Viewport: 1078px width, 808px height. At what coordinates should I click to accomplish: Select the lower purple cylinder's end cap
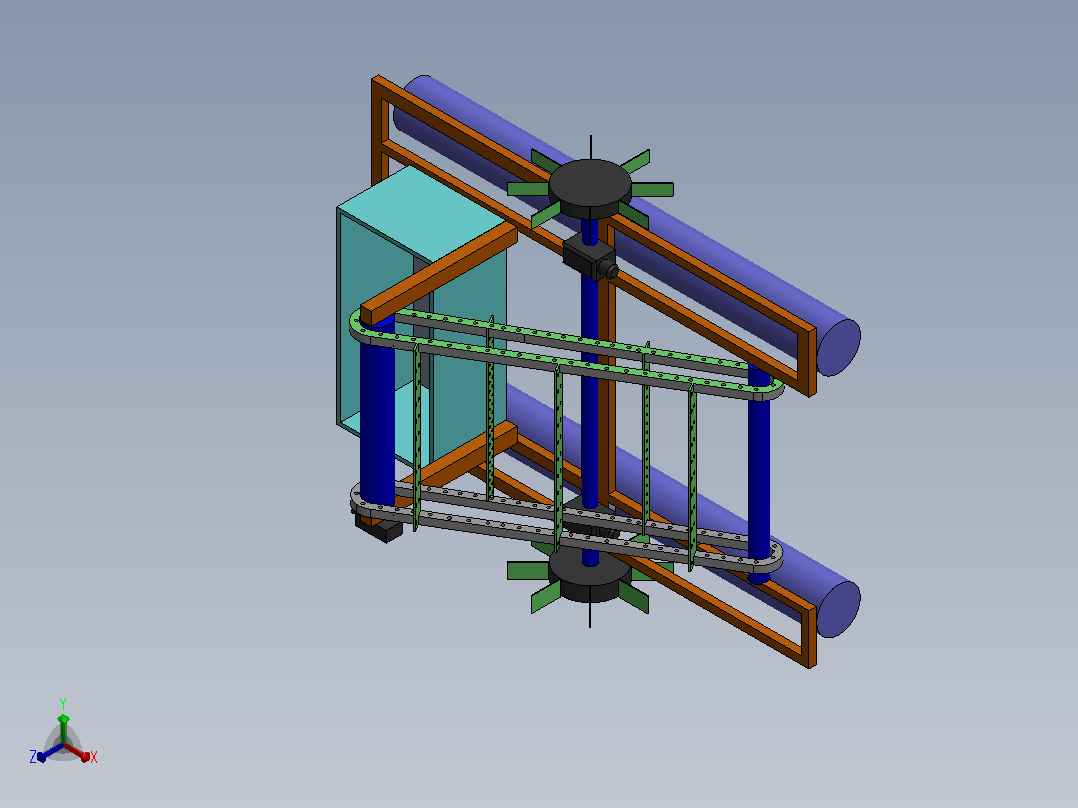(837, 609)
